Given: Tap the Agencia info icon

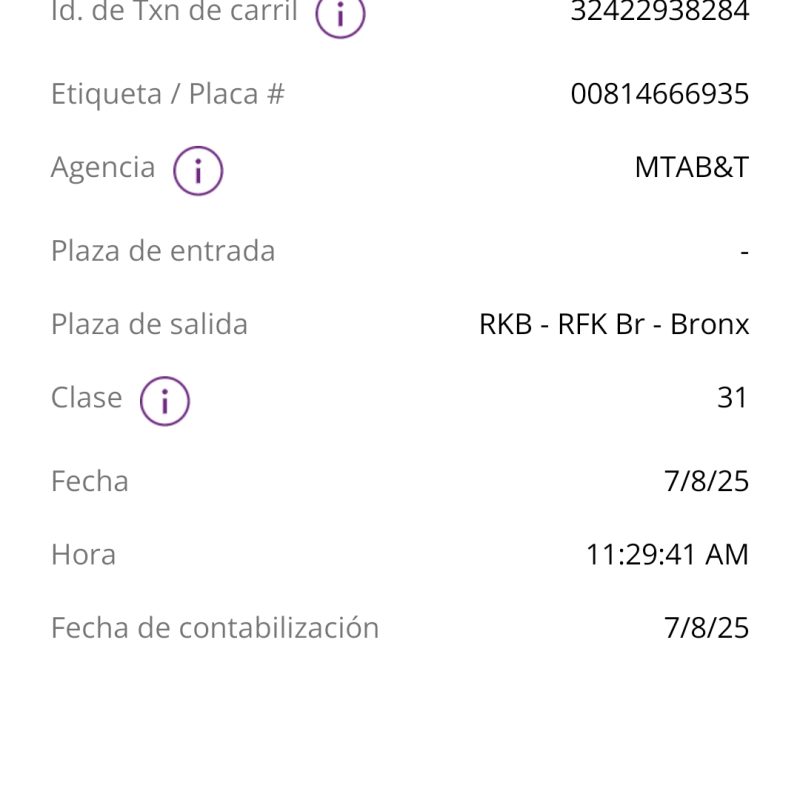Looking at the screenshot, I should point(197,171).
